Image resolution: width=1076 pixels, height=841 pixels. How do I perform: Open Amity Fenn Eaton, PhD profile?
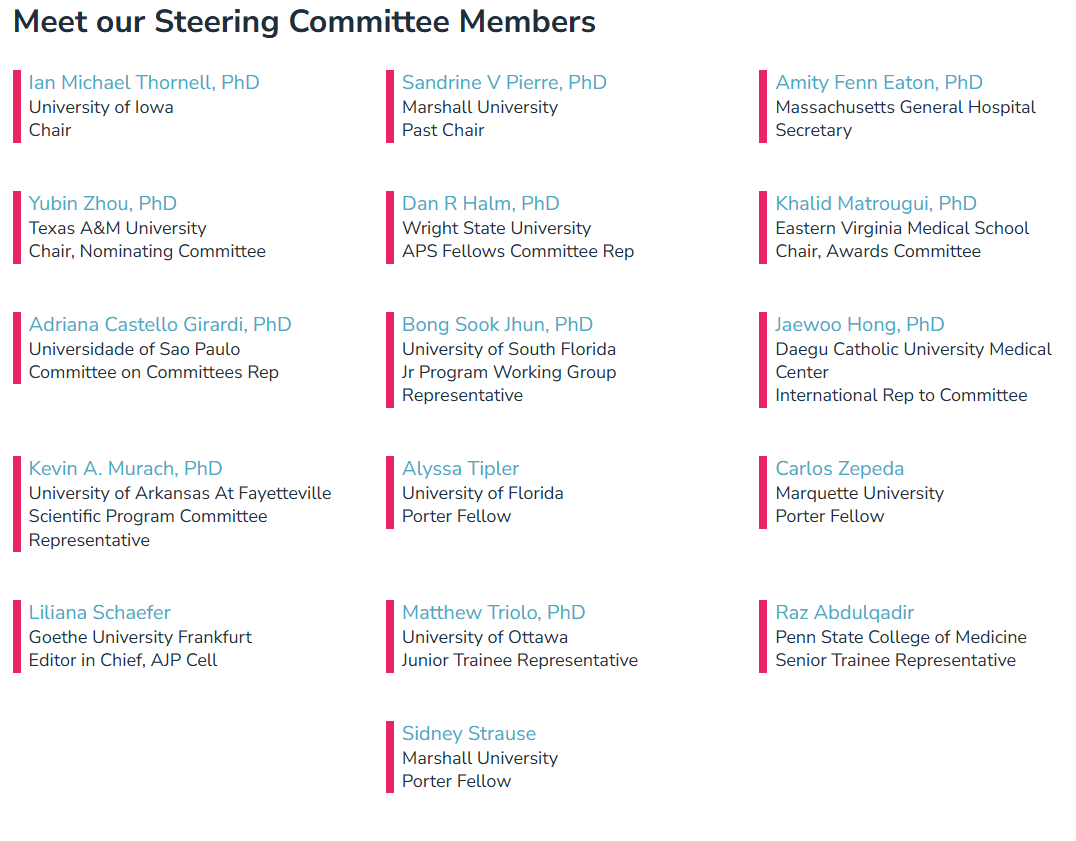point(879,83)
